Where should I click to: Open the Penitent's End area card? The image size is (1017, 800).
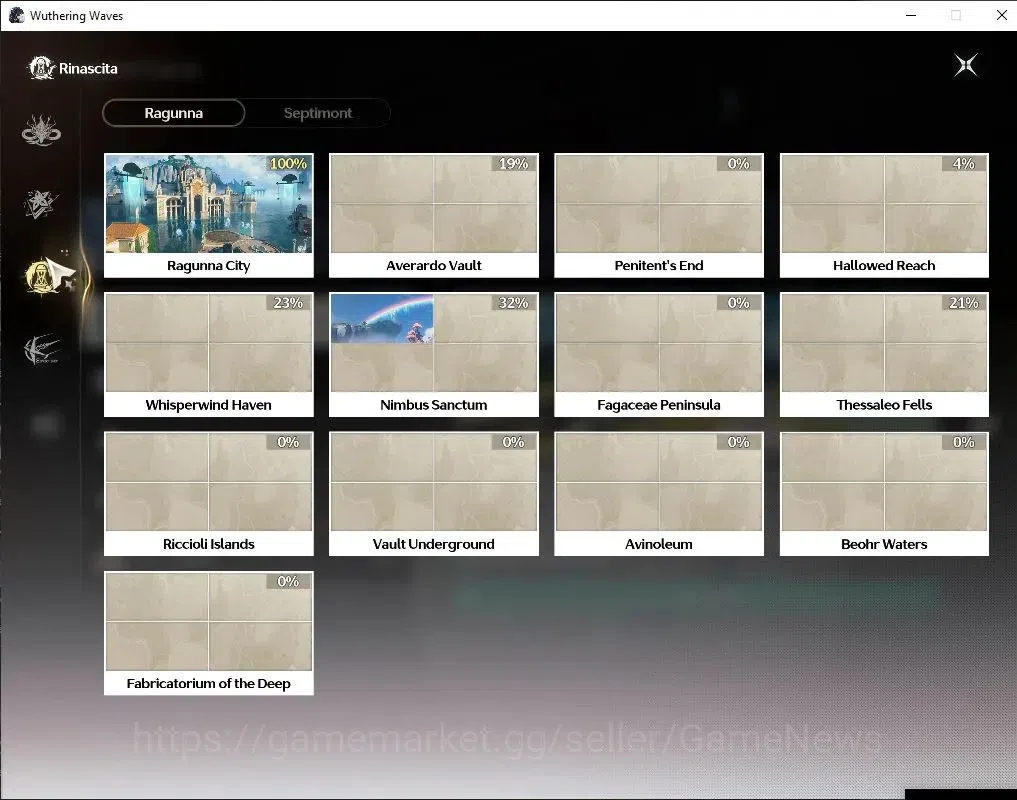[x=658, y=215]
